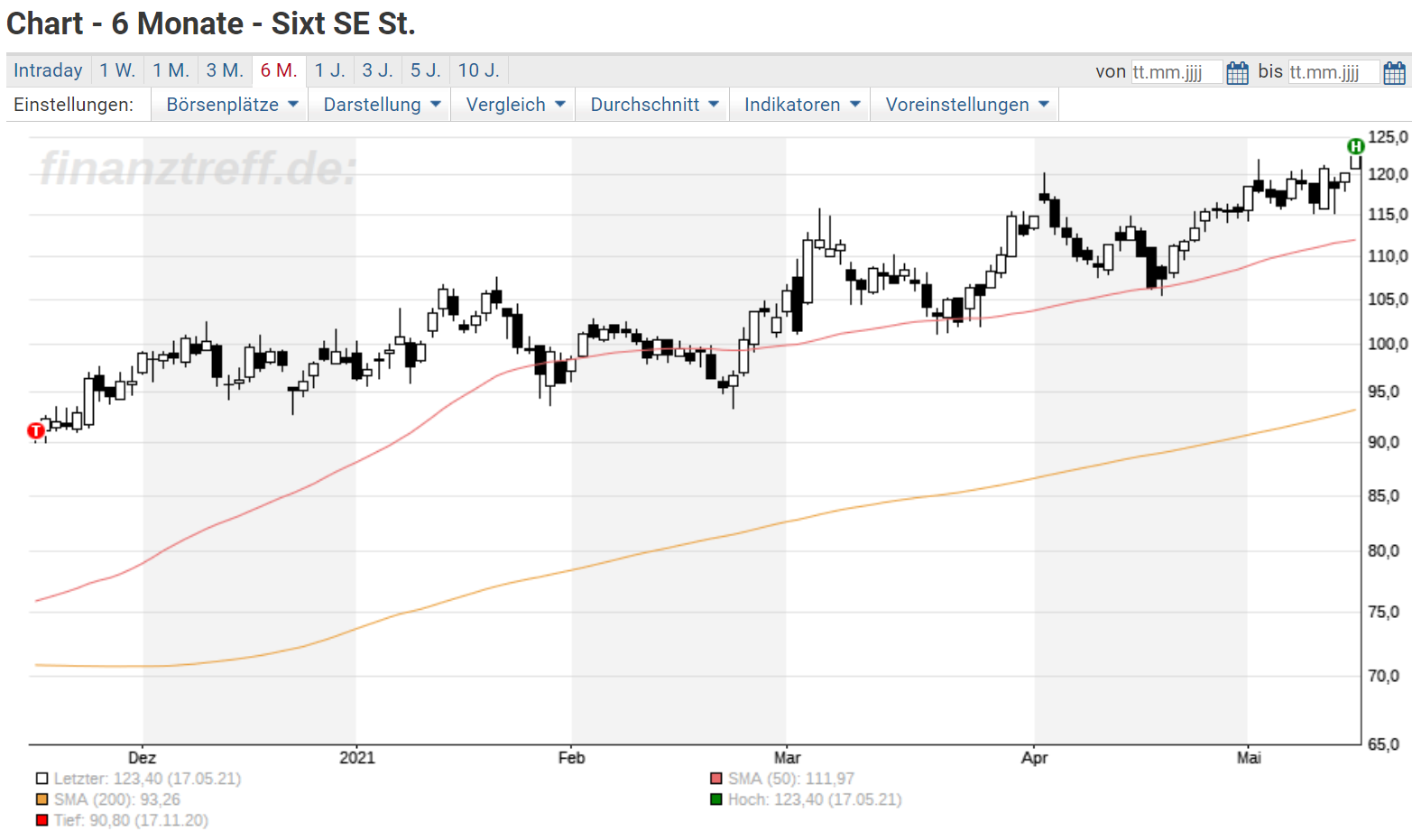The width and height of the screenshot is (1412, 840).
Task: Click the 'Mar' x-axis label
Action: tap(787, 758)
